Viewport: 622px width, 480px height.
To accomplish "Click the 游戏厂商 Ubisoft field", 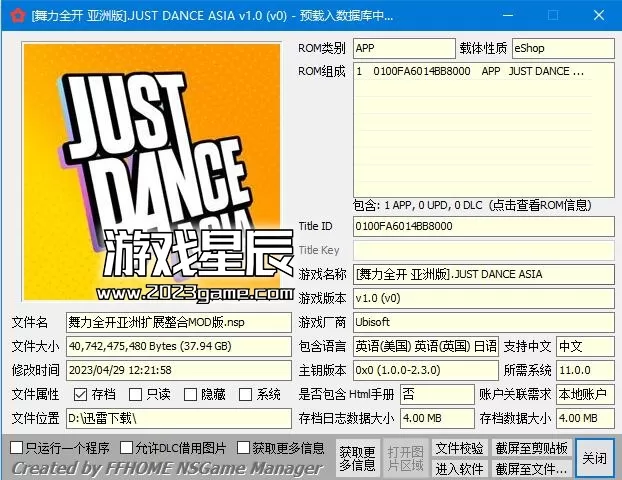I will click(x=484, y=323).
